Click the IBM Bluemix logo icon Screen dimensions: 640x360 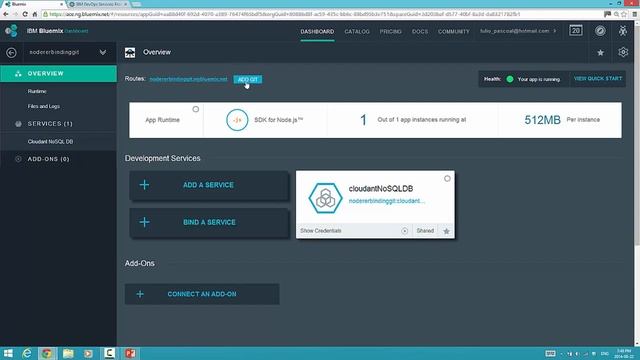pyautogui.click(x=11, y=31)
